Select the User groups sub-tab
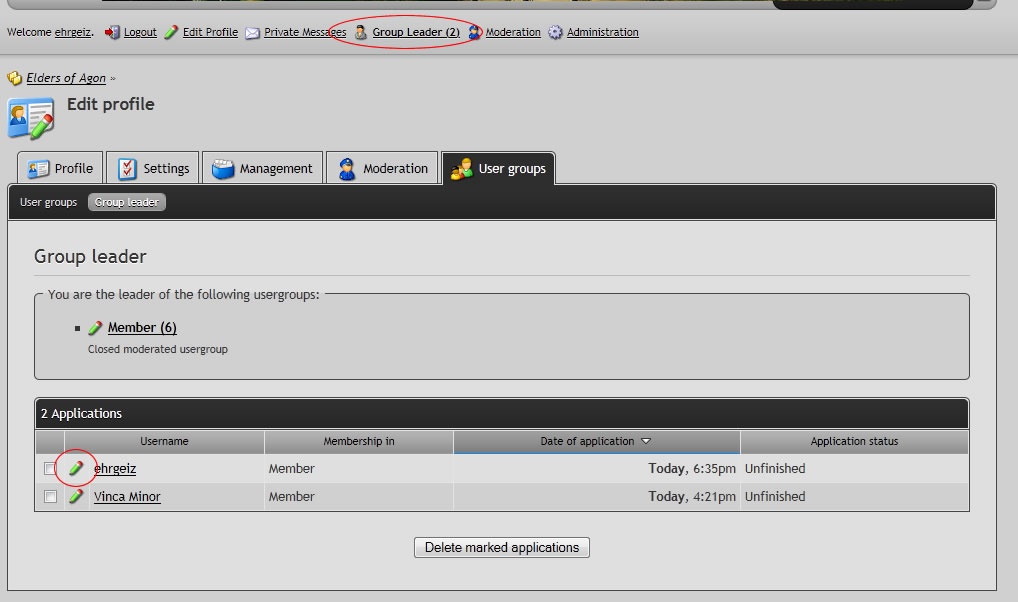1018x602 pixels. tap(48, 202)
